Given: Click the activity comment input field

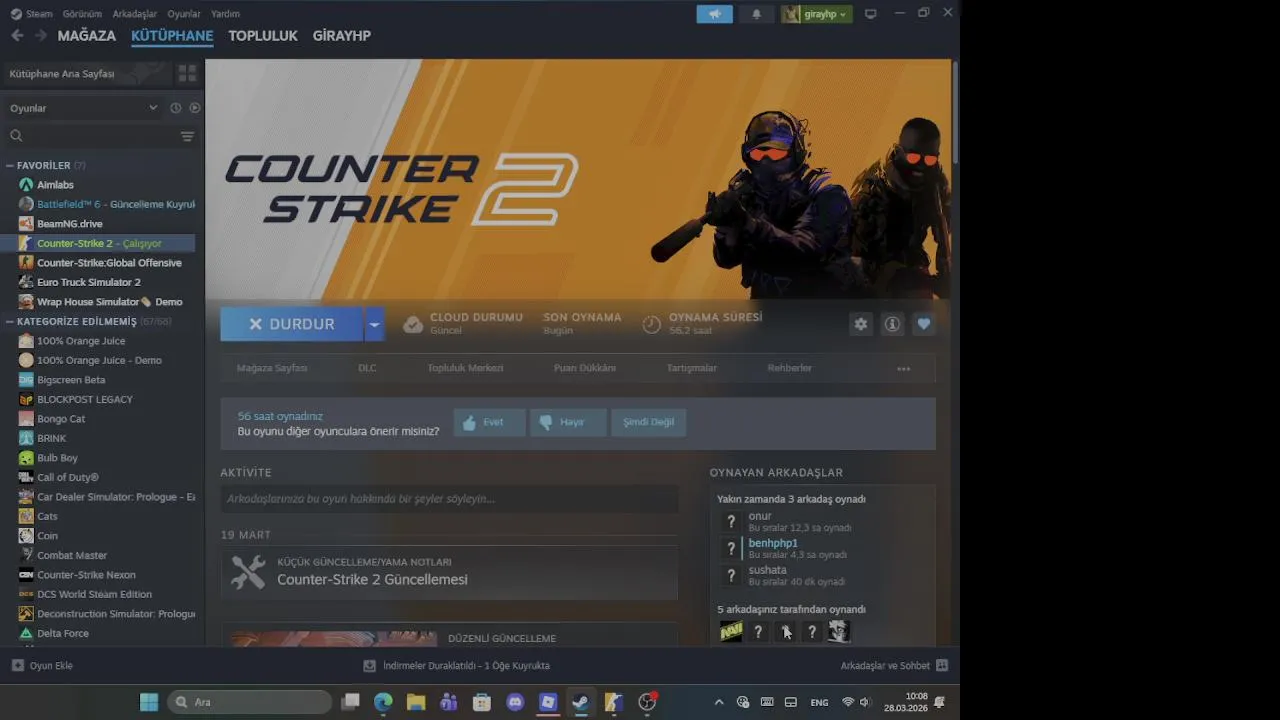Looking at the screenshot, I should coord(449,499).
